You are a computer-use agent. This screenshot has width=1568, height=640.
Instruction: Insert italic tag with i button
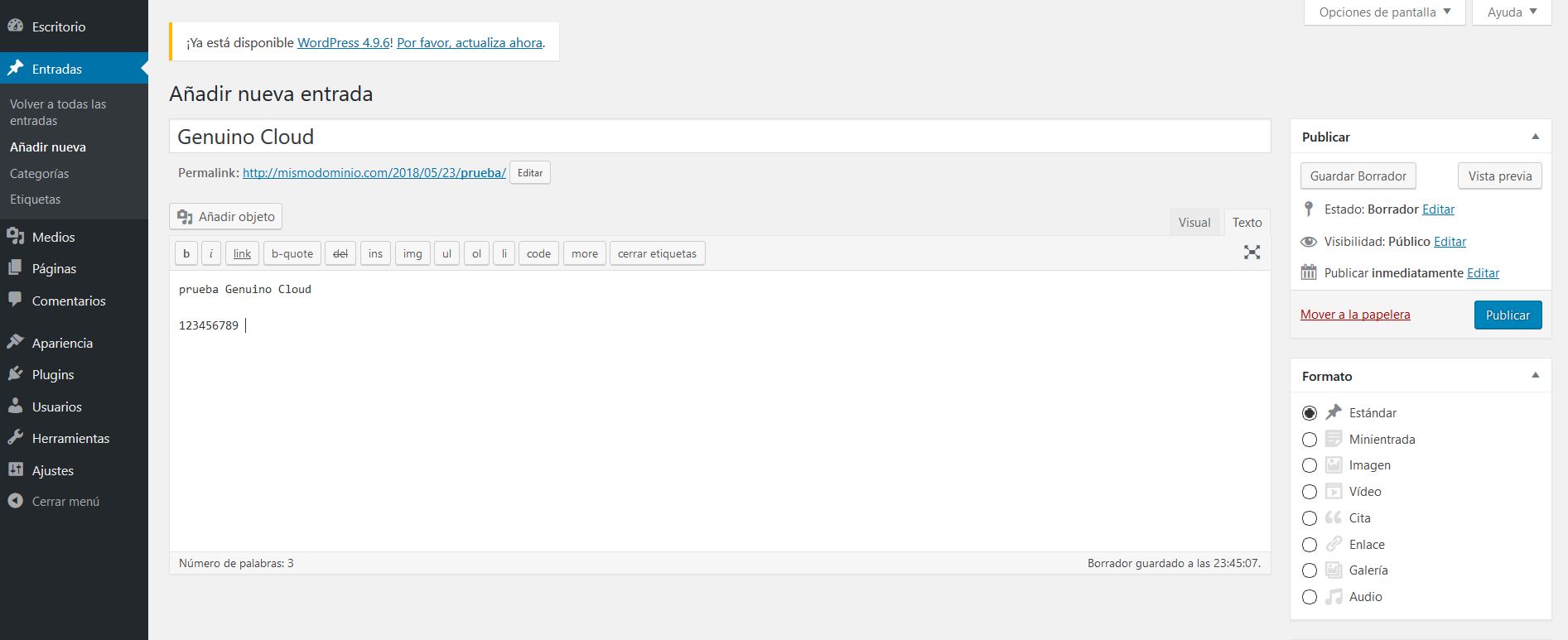click(x=211, y=253)
